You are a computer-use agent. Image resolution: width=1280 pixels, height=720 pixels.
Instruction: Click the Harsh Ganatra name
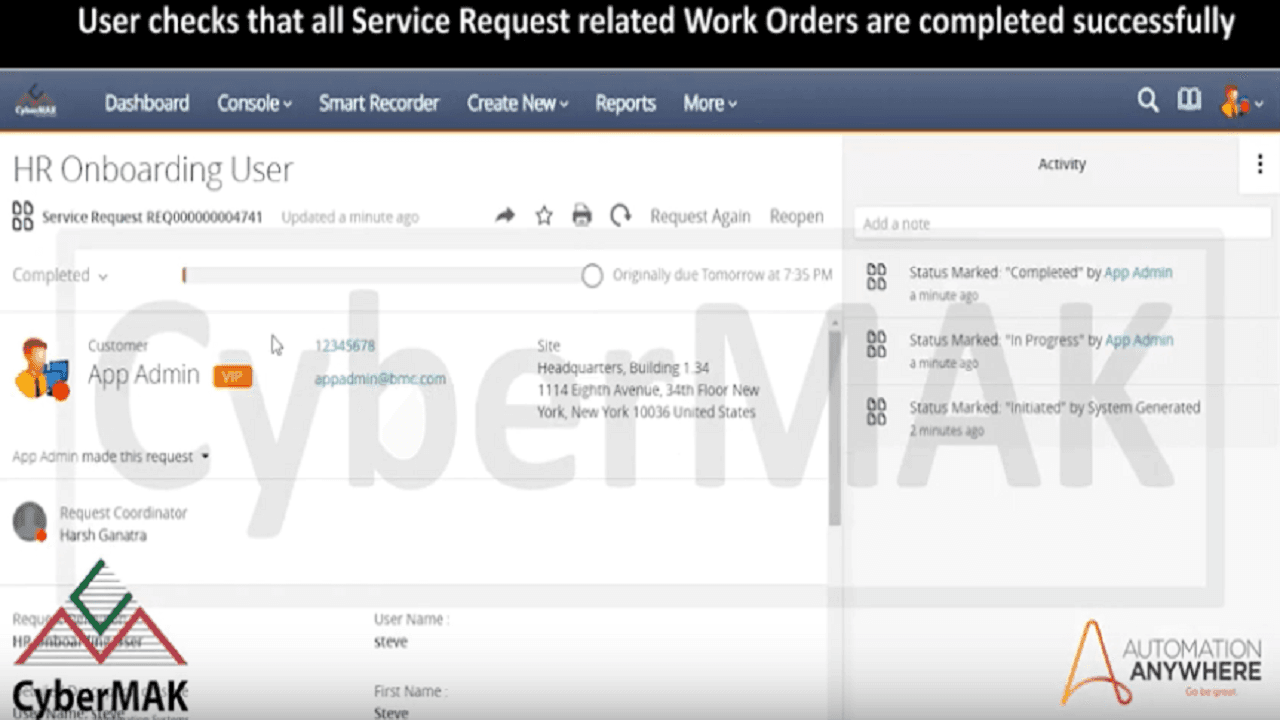click(103, 535)
